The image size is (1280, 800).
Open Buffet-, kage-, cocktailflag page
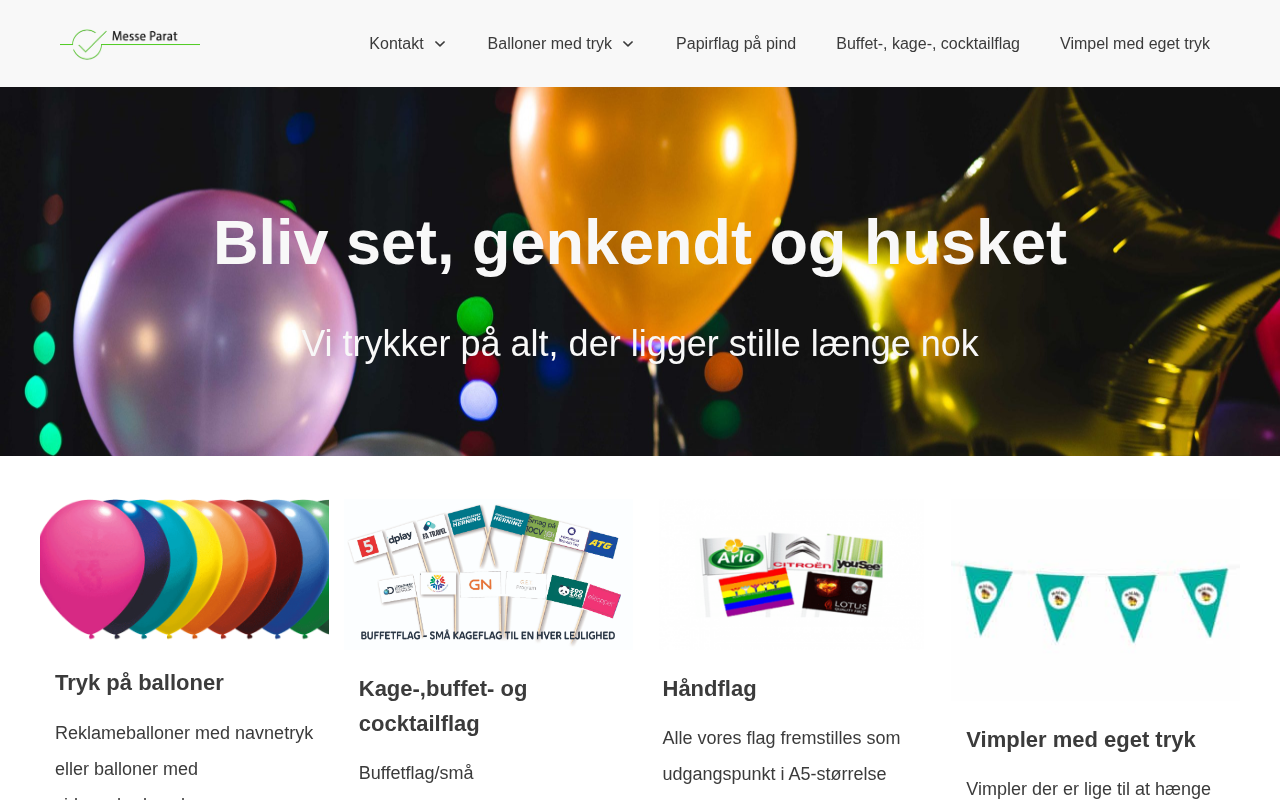pyautogui.click(x=928, y=44)
